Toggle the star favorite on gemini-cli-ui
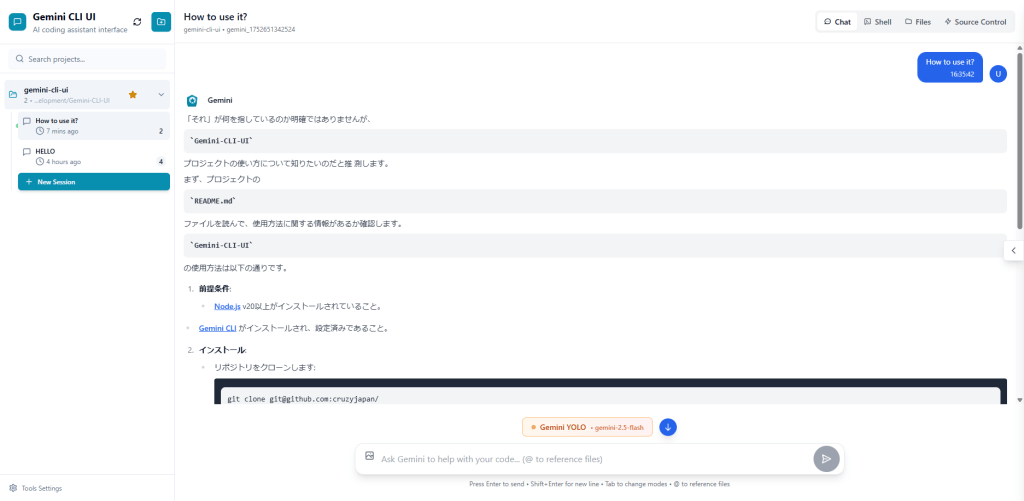The height and width of the screenshot is (501, 1024). (133, 95)
